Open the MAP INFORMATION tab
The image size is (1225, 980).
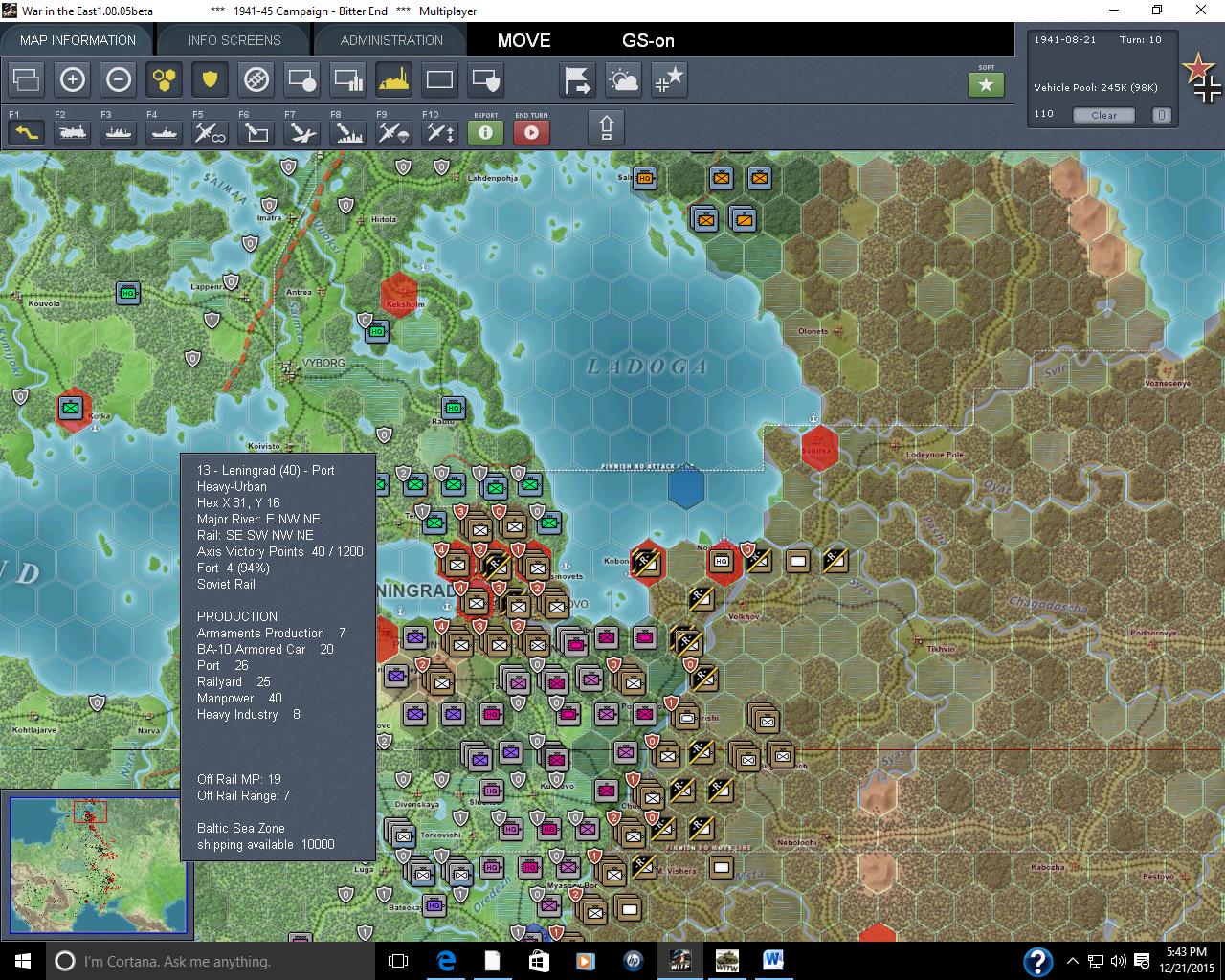coord(78,40)
